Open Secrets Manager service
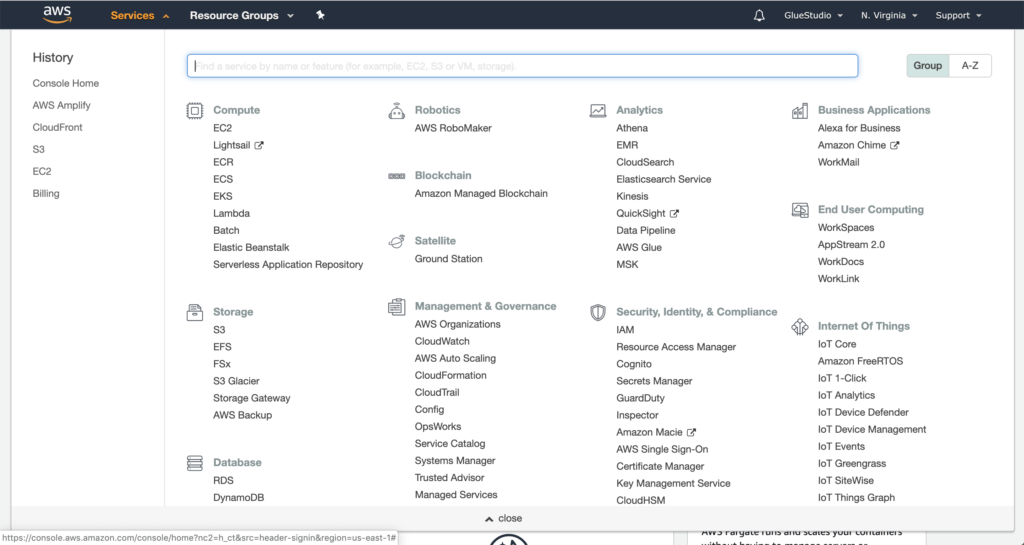1024x545 pixels. coord(654,381)
